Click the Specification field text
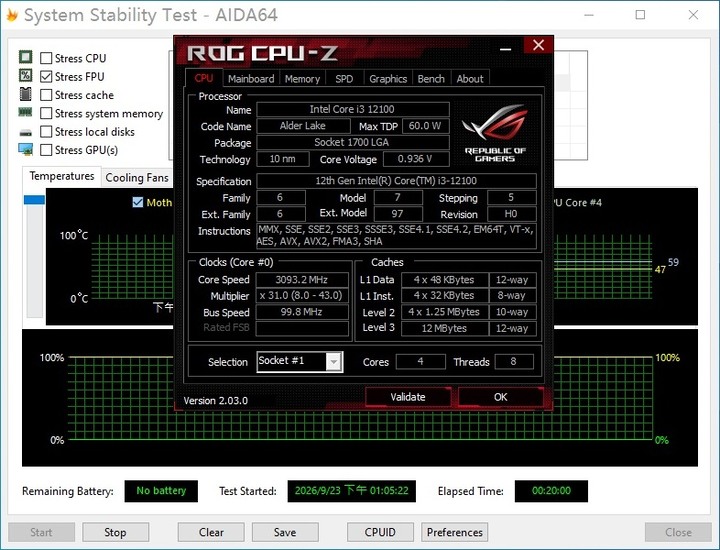 pyautogui.click(x=396, y=181)
